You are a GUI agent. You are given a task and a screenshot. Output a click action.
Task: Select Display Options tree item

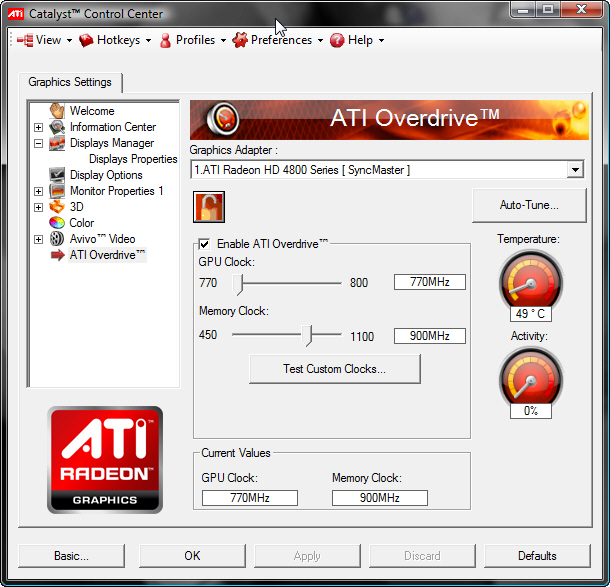tap(106, 175)
